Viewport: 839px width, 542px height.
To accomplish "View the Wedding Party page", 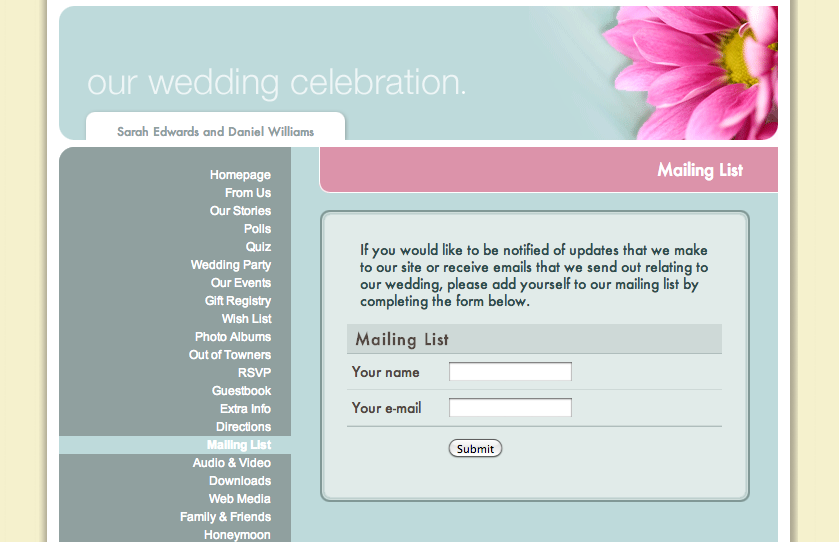I will coord(231,265).
